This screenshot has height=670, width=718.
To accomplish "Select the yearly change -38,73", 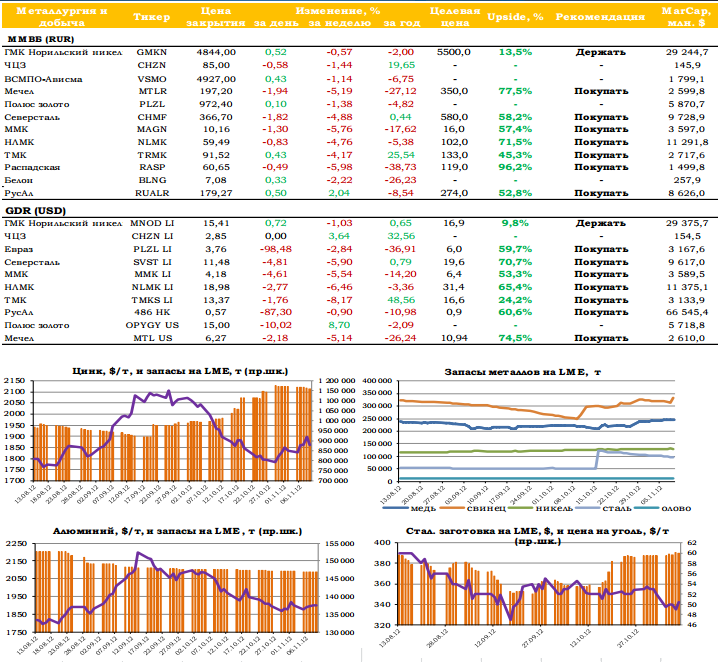I will tap(400, 167).
